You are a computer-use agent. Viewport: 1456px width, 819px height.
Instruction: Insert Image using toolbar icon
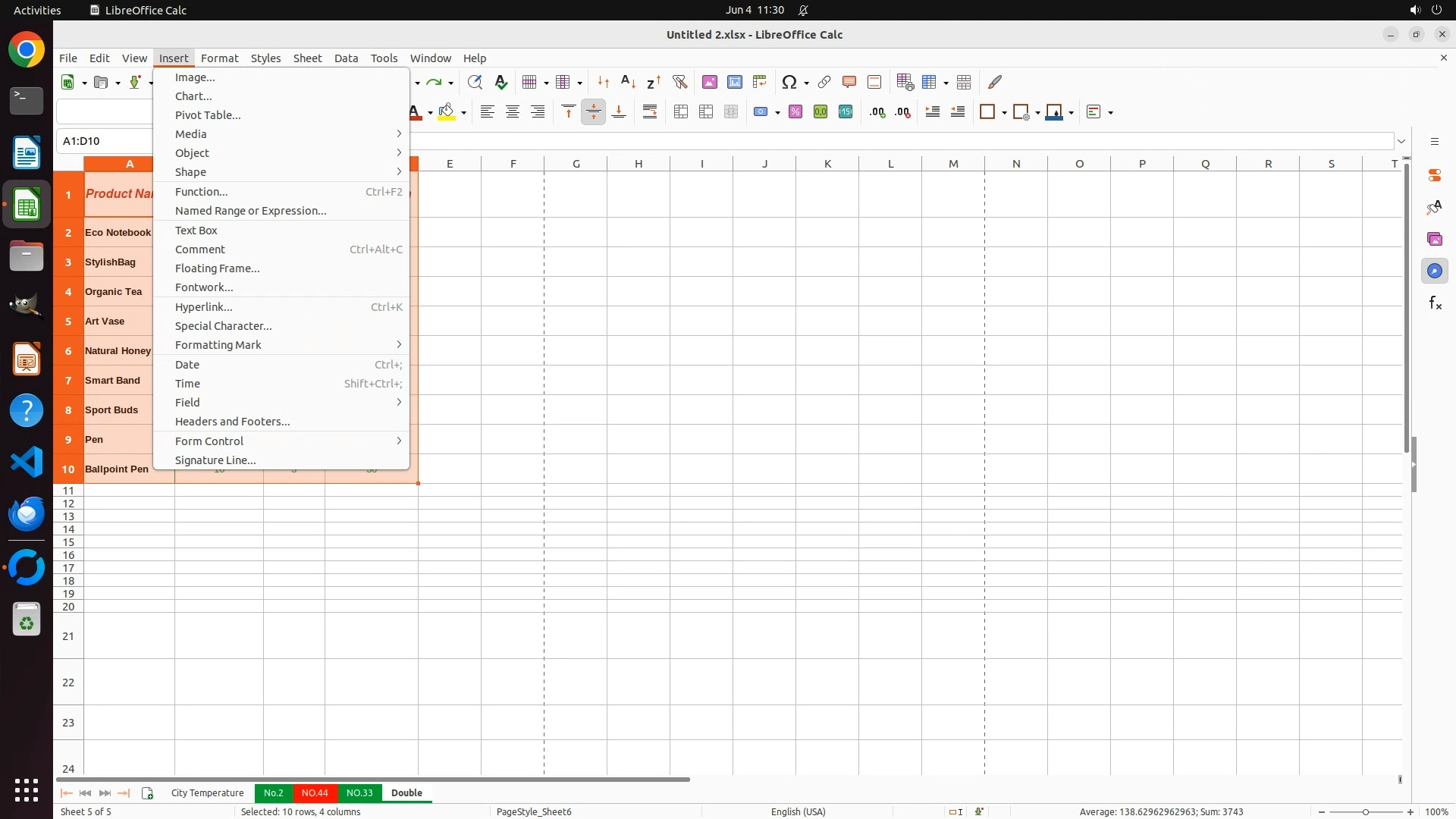(x=710, y=82)
